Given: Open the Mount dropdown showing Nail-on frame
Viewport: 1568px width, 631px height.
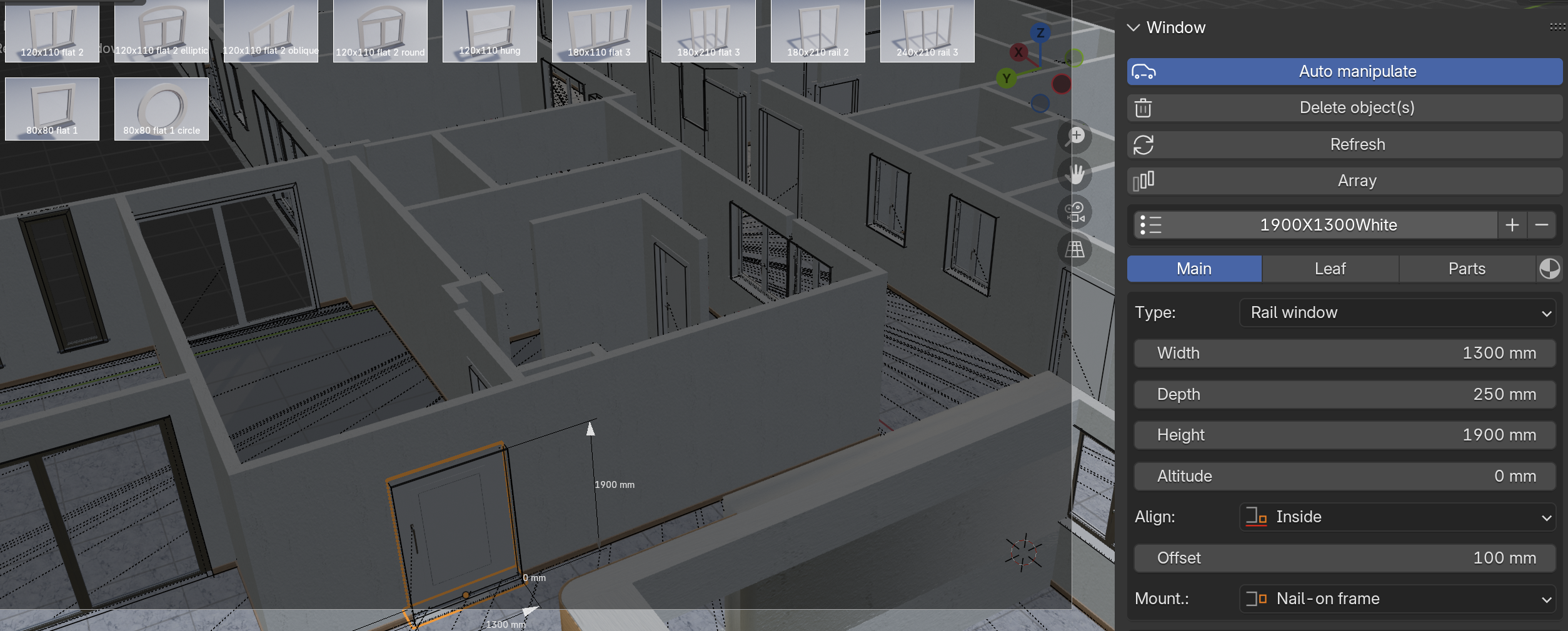Looking at the screenshot, I should [1397, 599].
